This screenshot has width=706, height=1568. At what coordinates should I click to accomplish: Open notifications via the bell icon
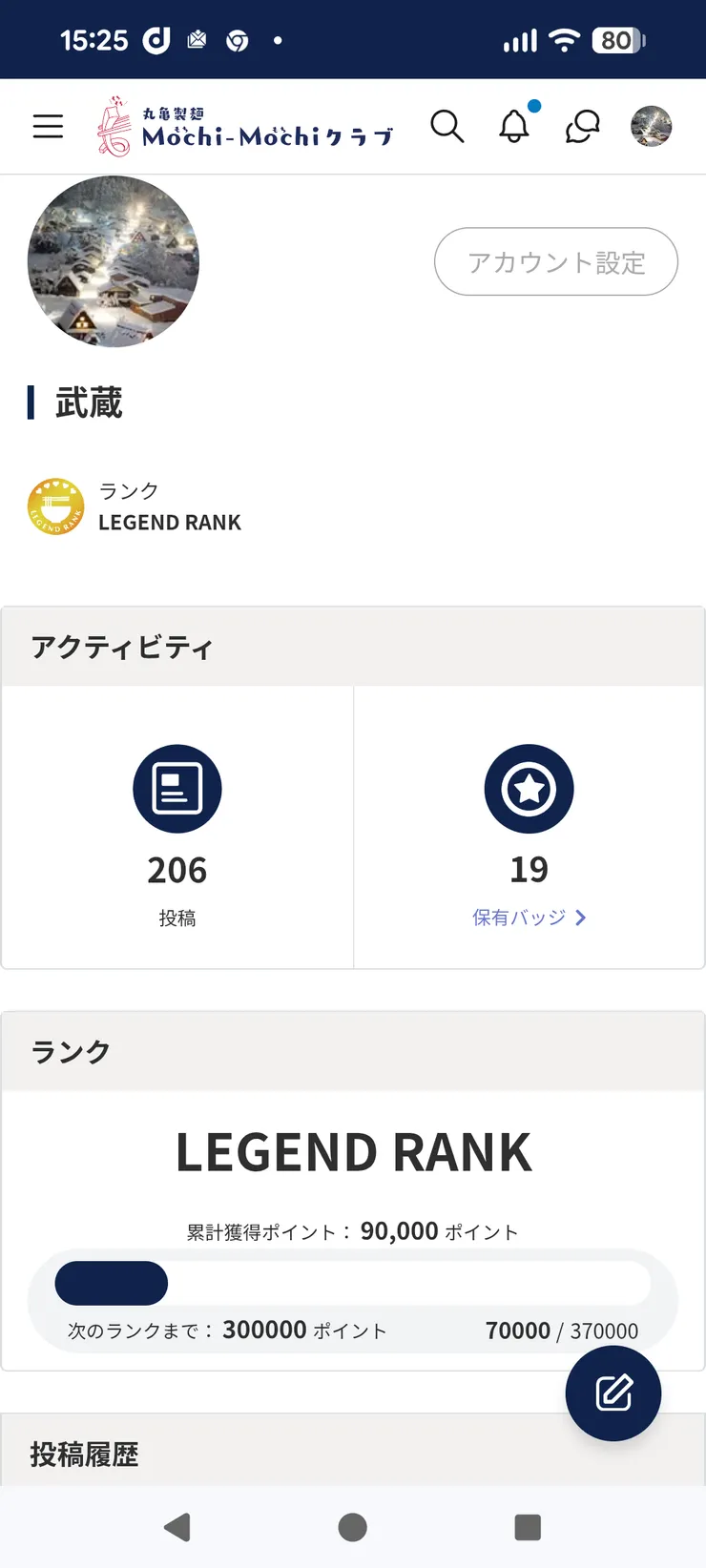tap(514, 127)
